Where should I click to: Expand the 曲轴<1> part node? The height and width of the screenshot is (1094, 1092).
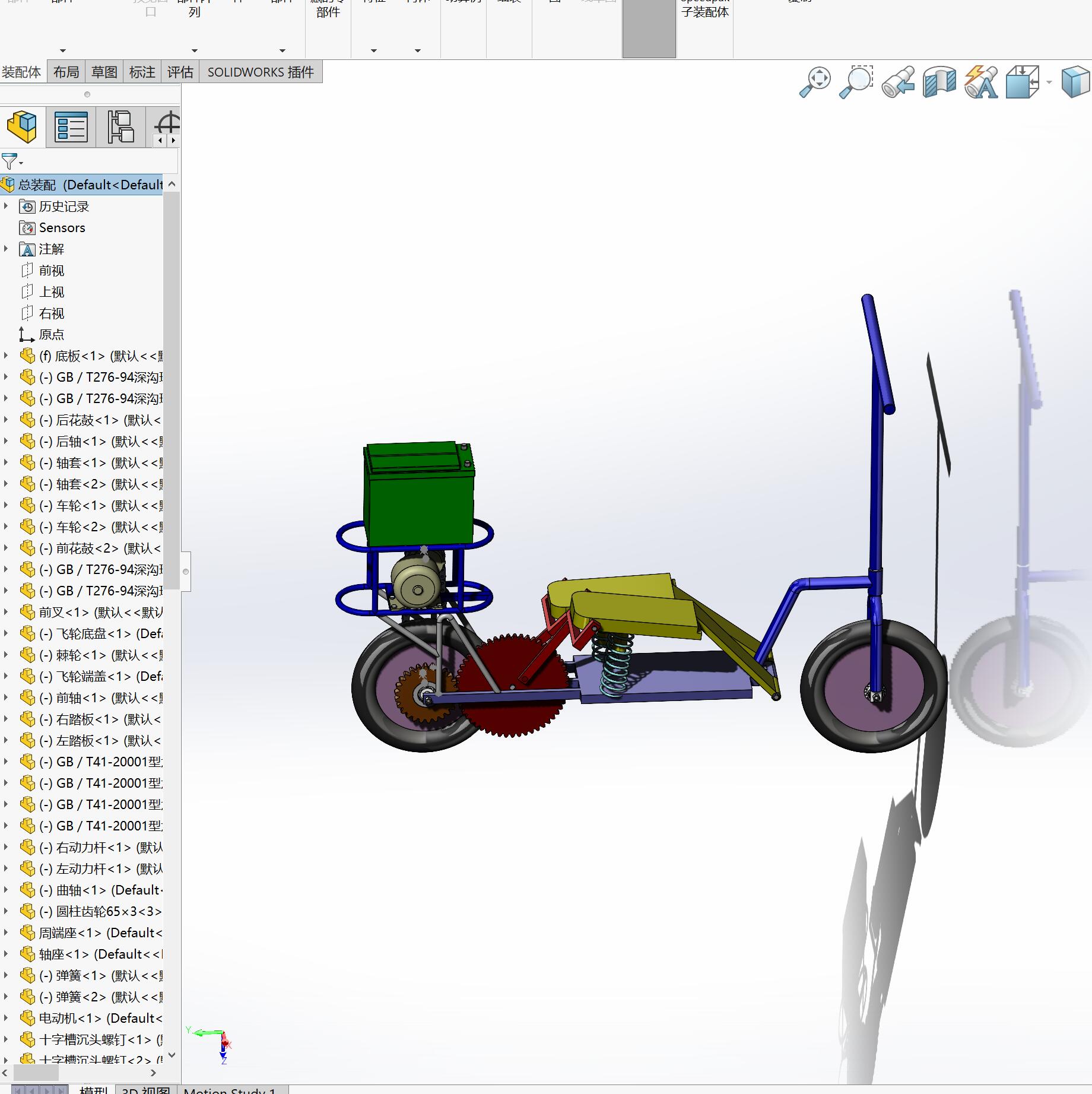click(6, 890)
